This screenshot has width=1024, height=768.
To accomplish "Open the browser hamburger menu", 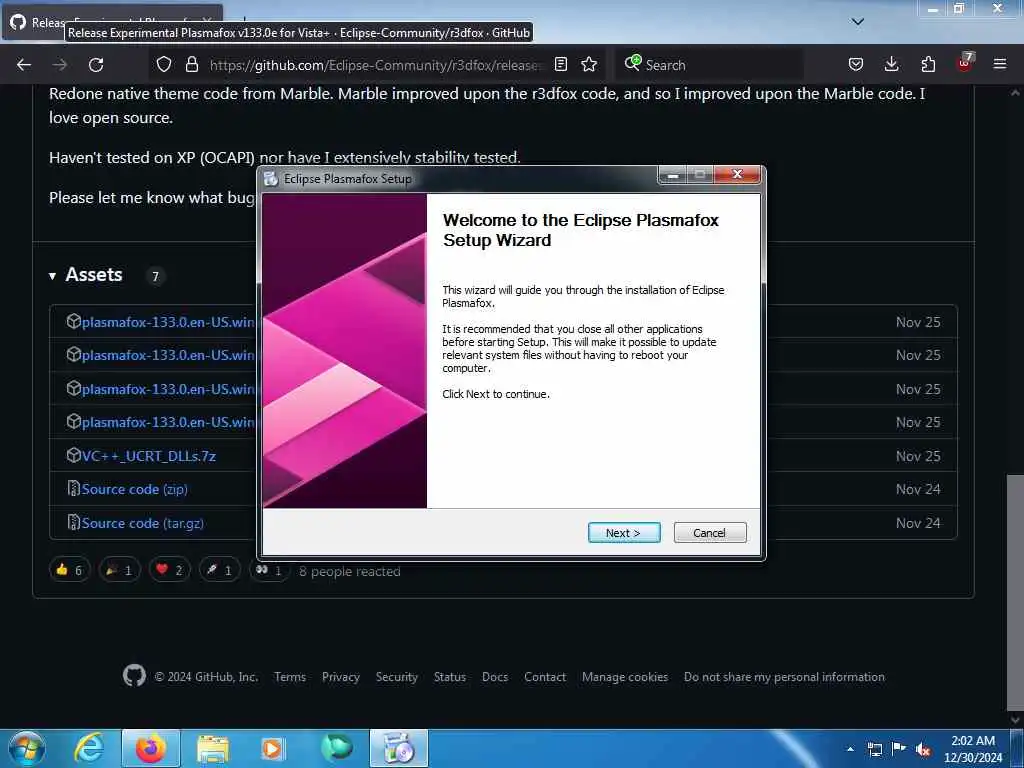I will pos(1000,64).
